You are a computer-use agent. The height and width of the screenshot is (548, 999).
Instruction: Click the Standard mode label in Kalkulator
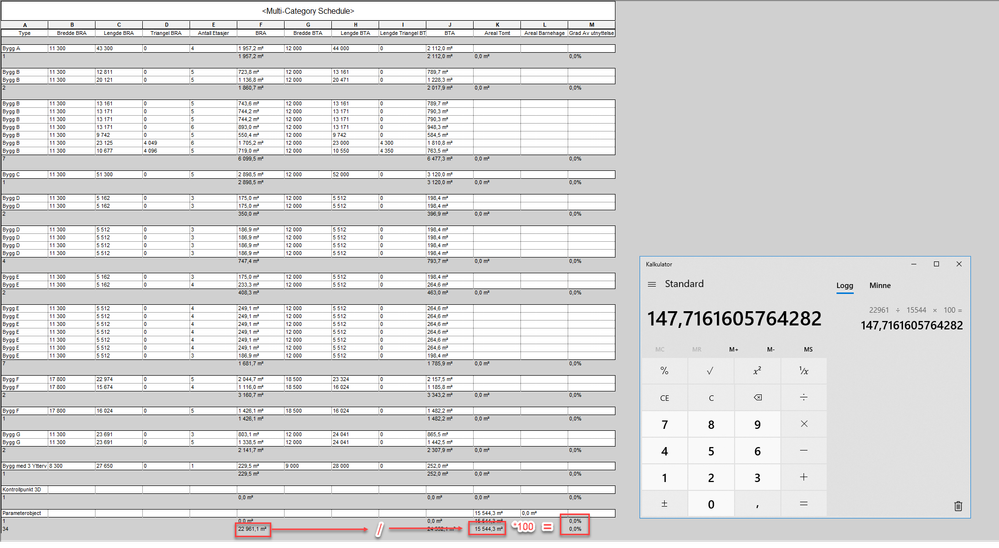point(684,284)
